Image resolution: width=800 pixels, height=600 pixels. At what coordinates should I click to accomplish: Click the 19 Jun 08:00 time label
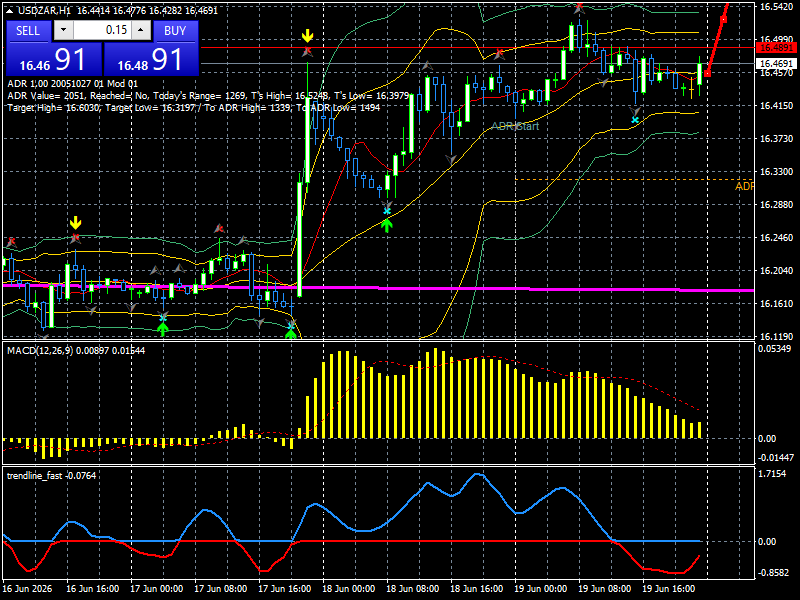click(x=605, y=588)
